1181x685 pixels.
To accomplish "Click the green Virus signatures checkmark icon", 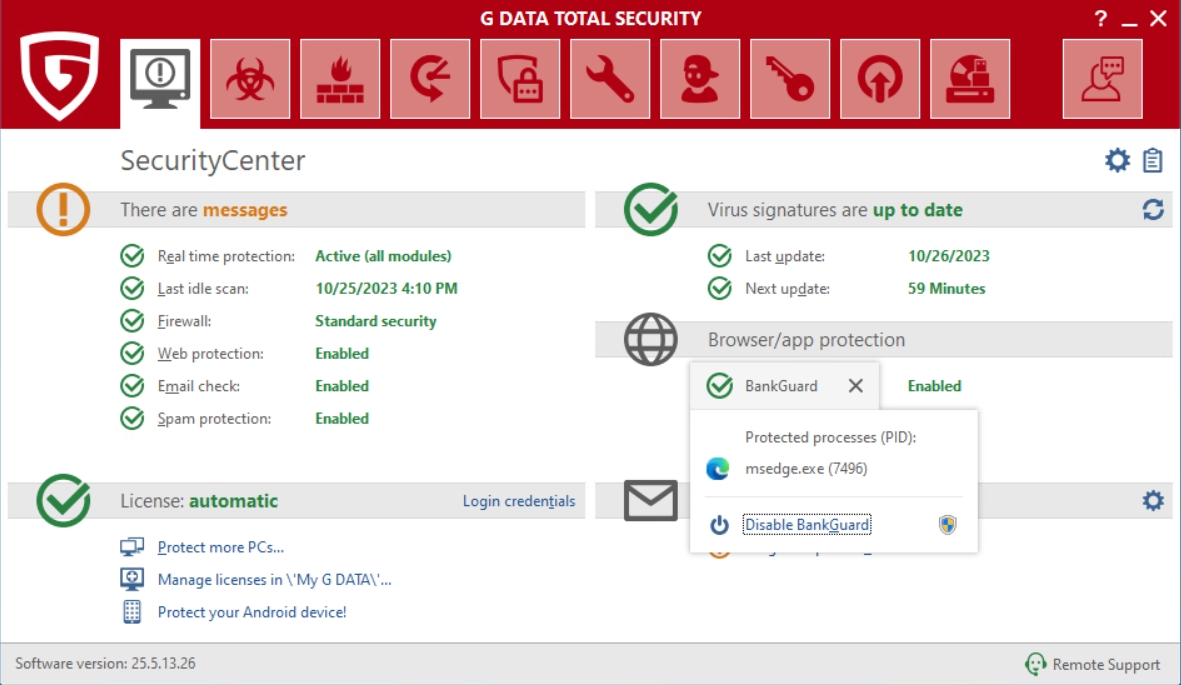I will 651,209.
